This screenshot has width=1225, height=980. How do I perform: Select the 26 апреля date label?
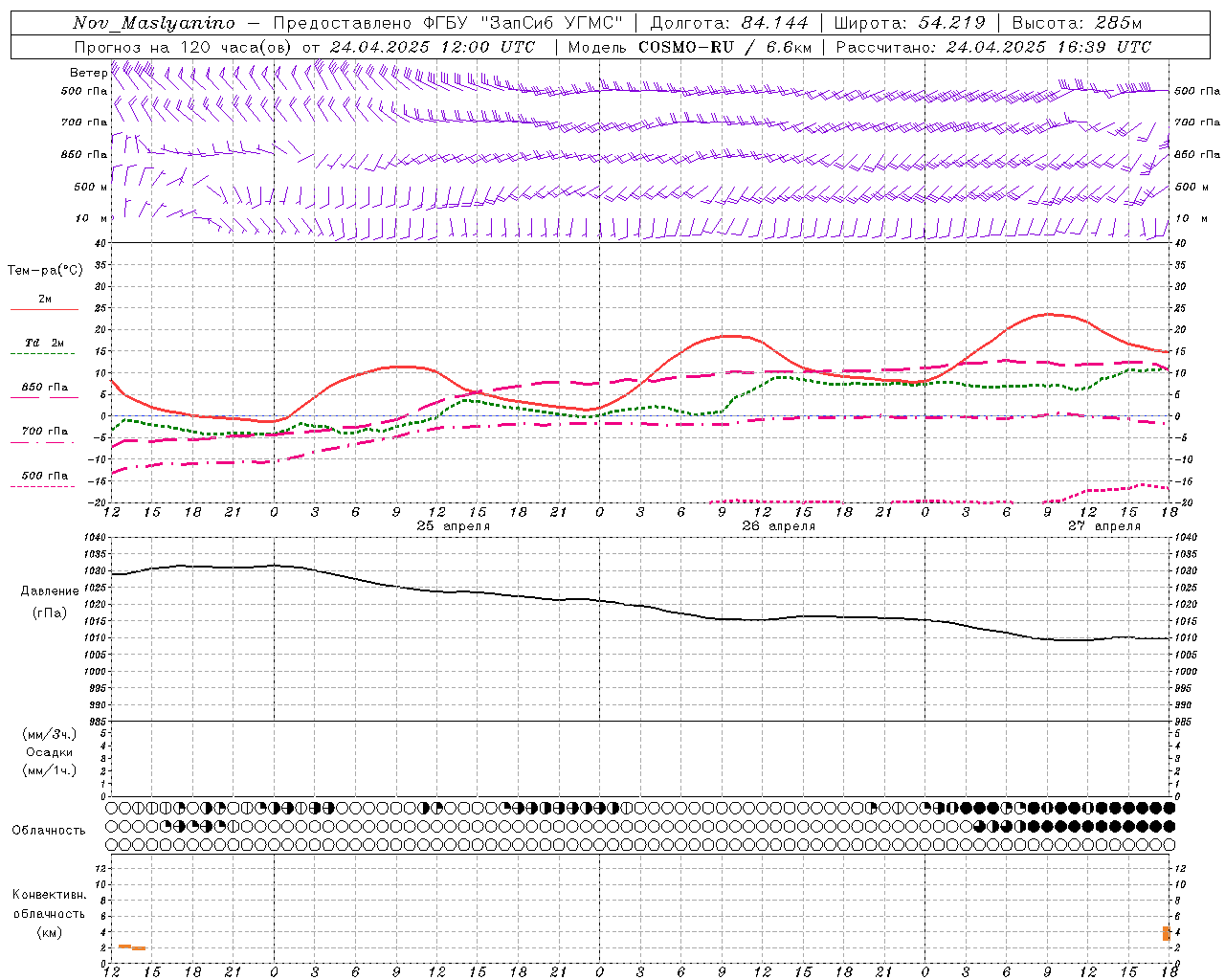[779, 526]
